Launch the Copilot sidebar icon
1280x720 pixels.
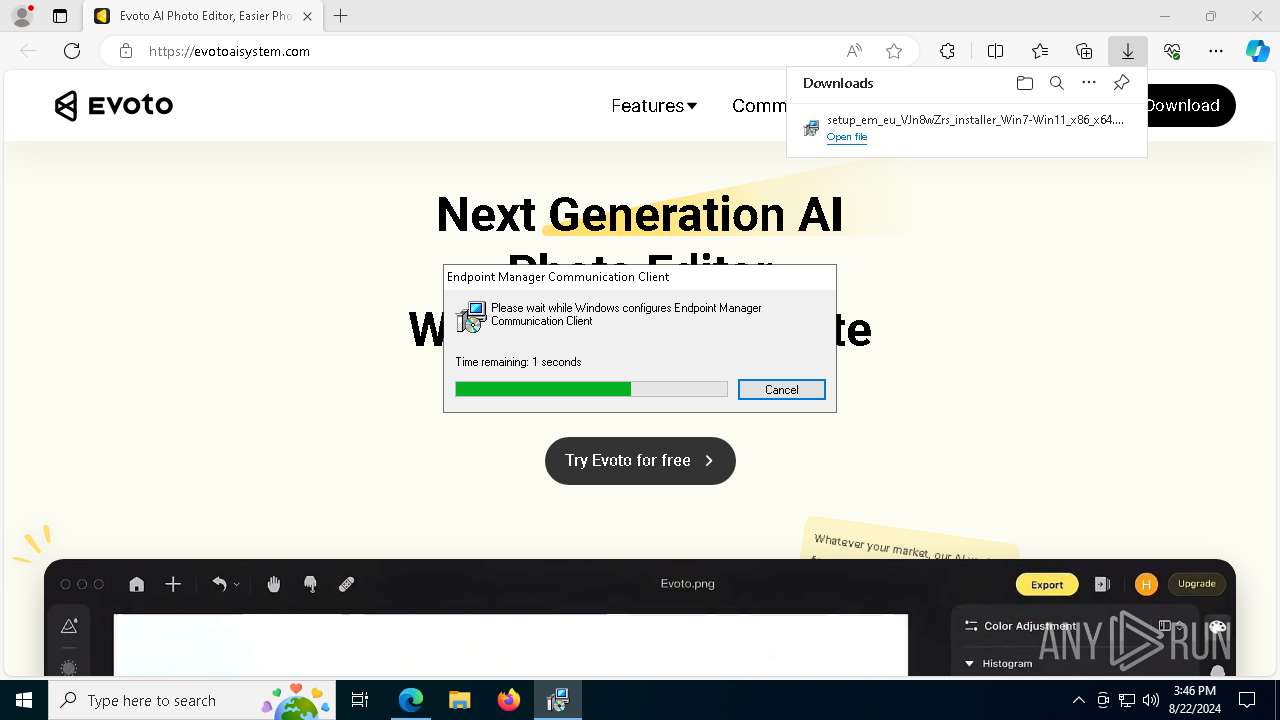(x=1257, y=51)
